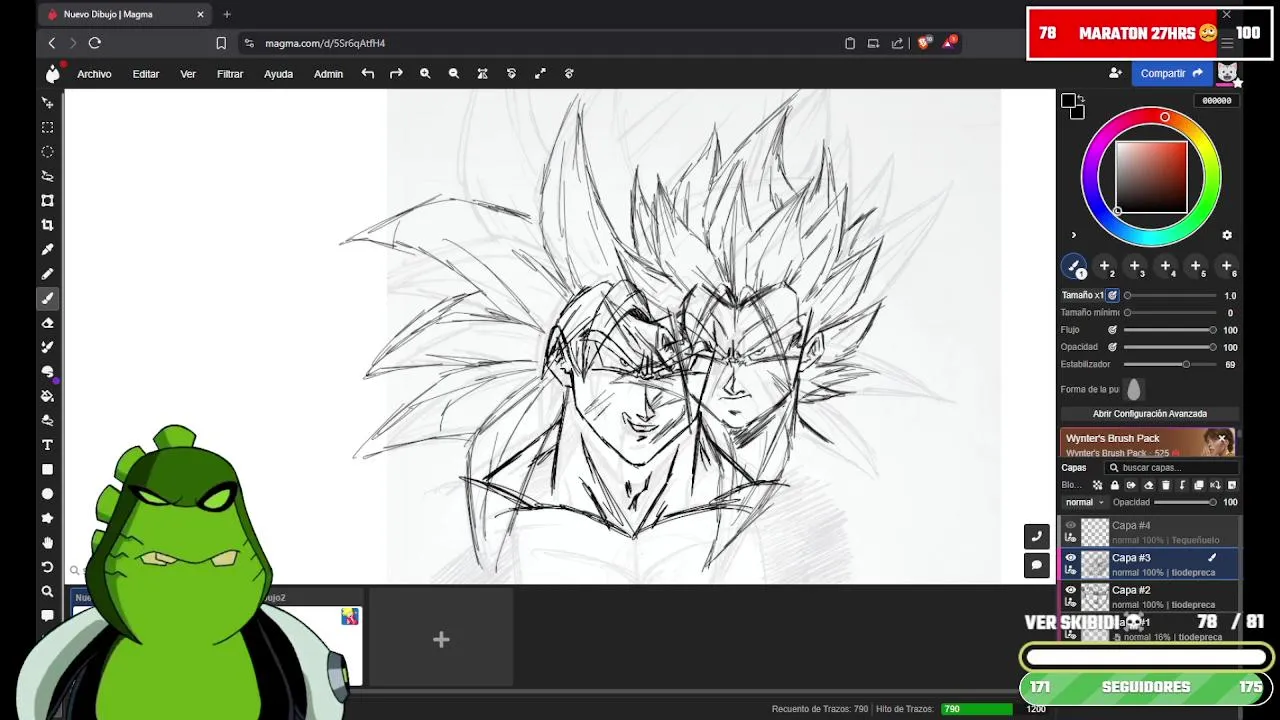Toggle pressure control for Opacidad
Image resolution: width=1280 pixels, height=720 pixels.
(1112, 347)
